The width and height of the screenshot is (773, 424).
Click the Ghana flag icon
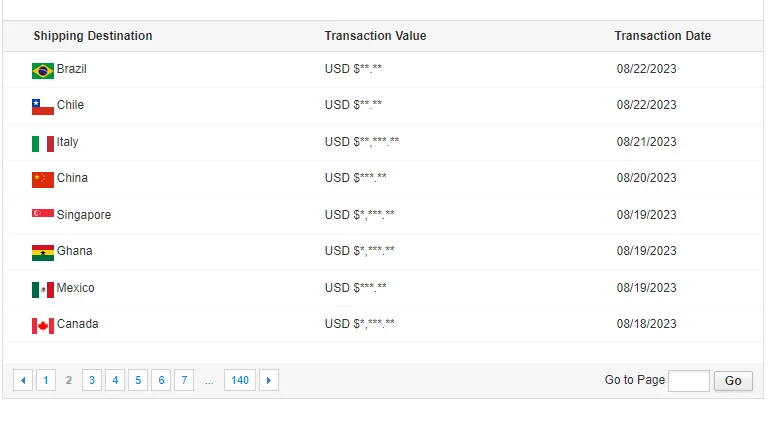point(42,252)
